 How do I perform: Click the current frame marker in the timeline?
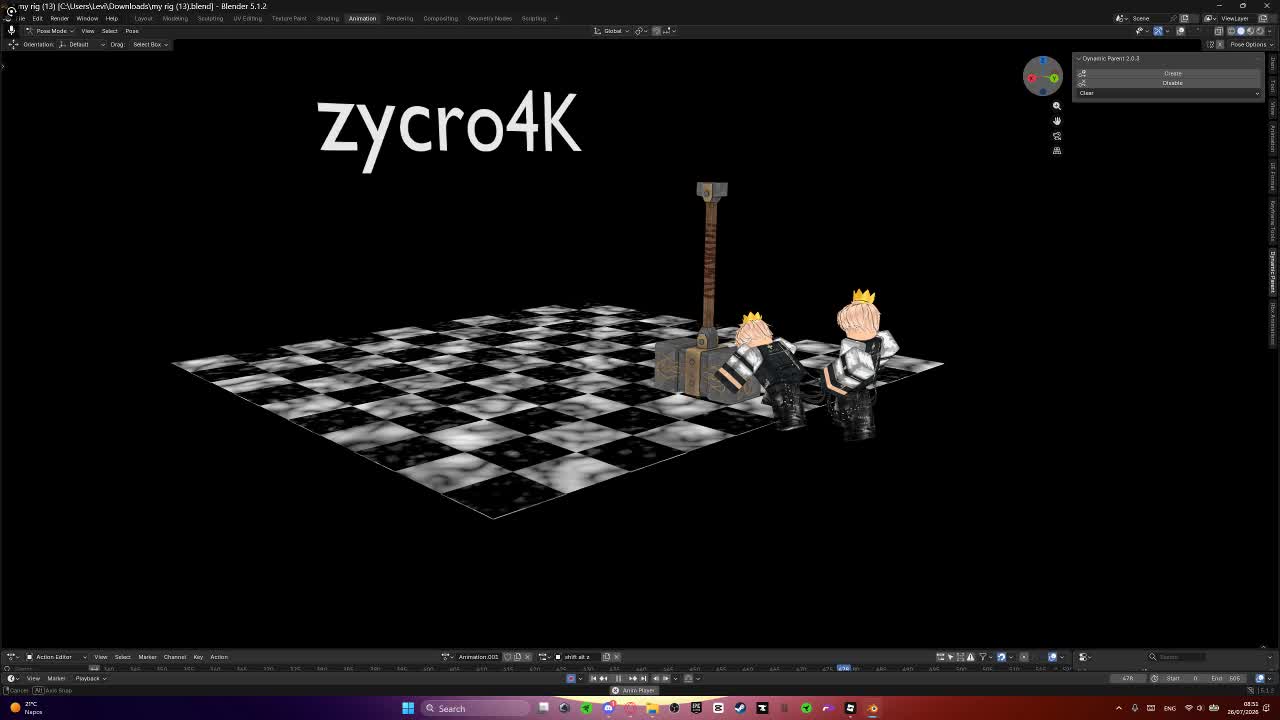pyautogui.click(x=844, y=668)
